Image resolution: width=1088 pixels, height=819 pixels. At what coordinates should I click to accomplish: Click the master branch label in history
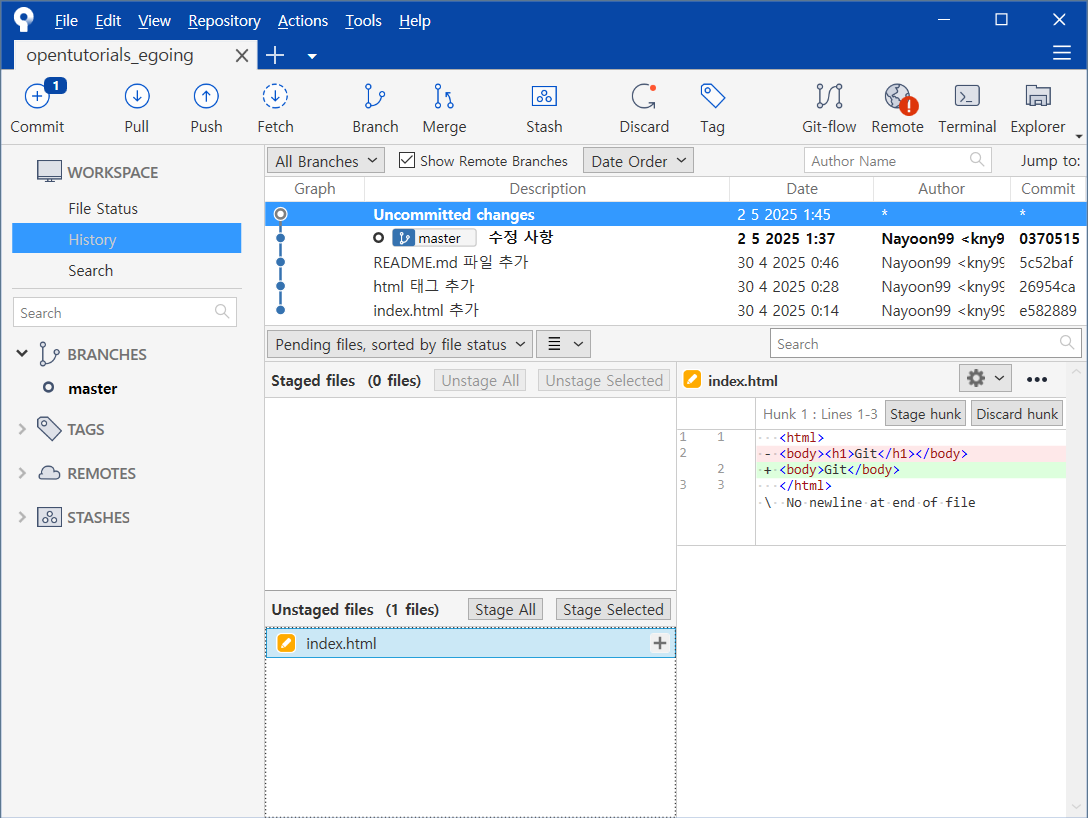click(434, 238)
